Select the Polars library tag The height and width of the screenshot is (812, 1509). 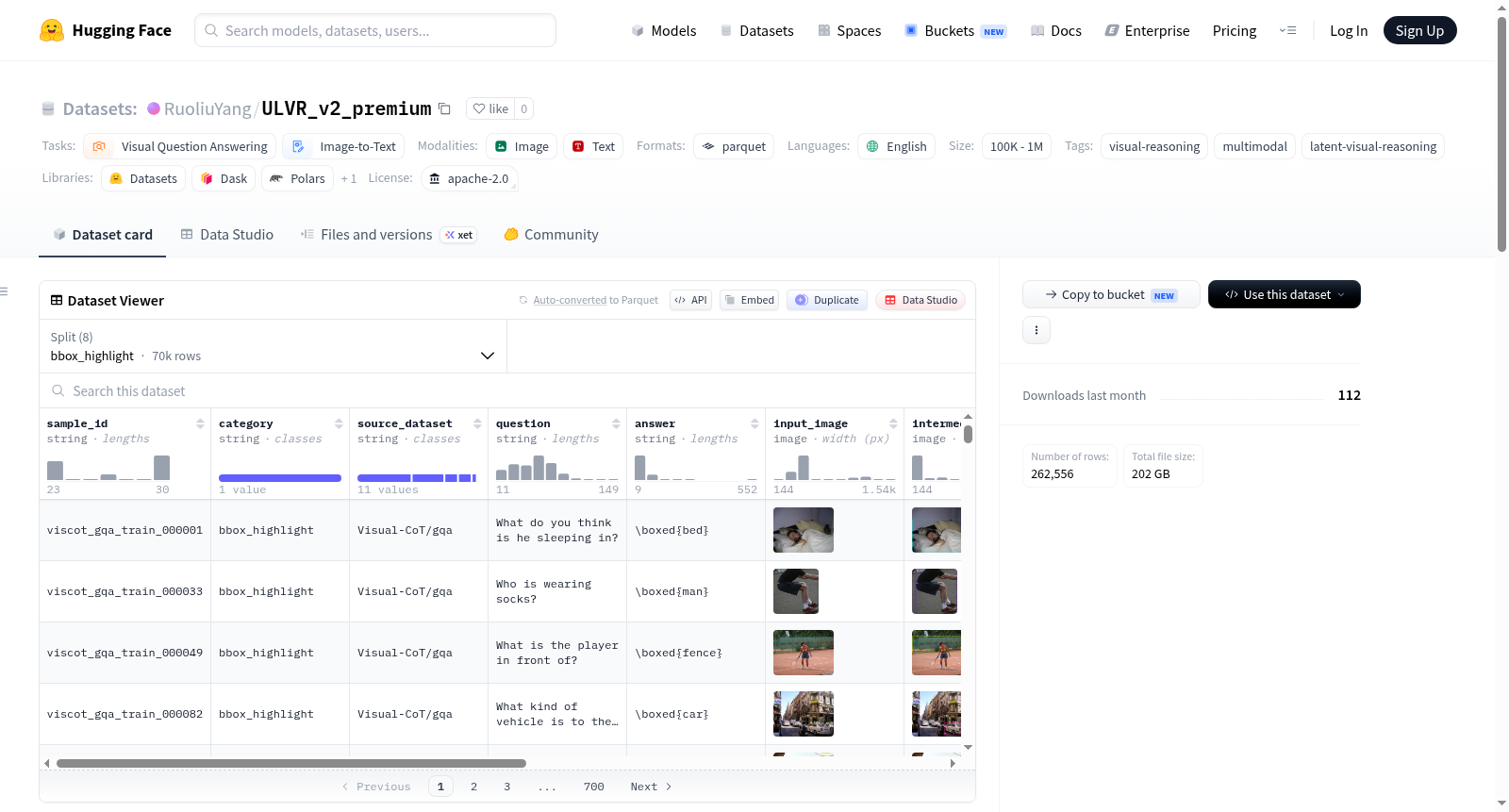[x=297, y=178]
